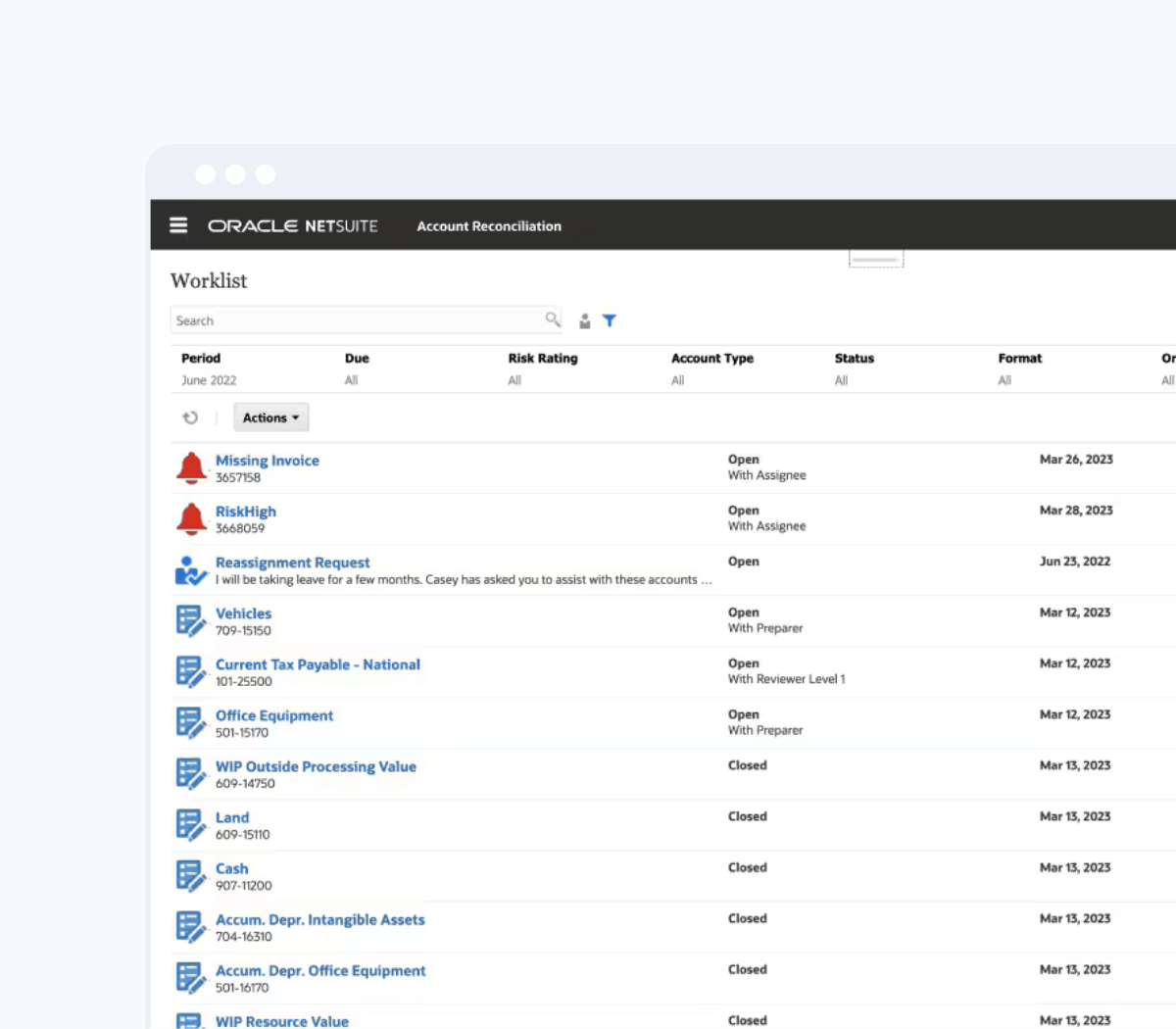Image resolution: width=1176 pixels, height=1029 pixels.
Task: Click the date Mar 26, 2023
Action: 1076,460
